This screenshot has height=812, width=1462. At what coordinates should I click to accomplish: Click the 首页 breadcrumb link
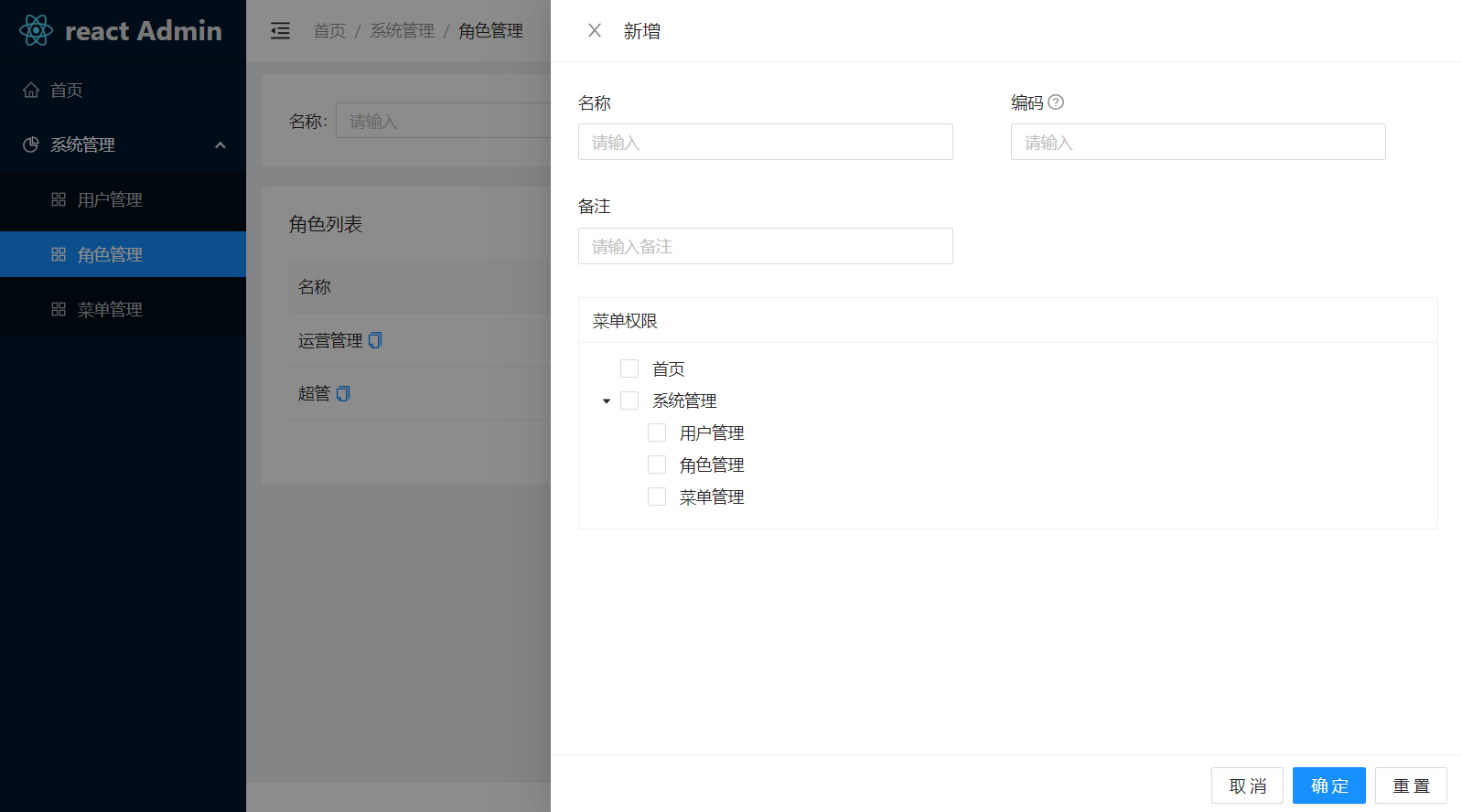coord(329,31)
